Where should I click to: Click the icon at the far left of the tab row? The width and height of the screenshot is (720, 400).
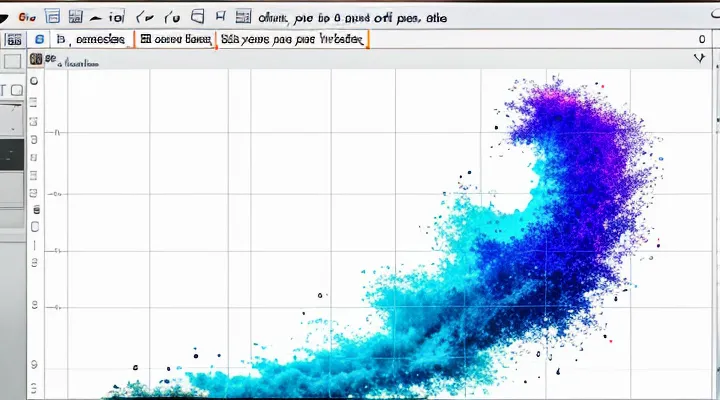tap(14, 39)
